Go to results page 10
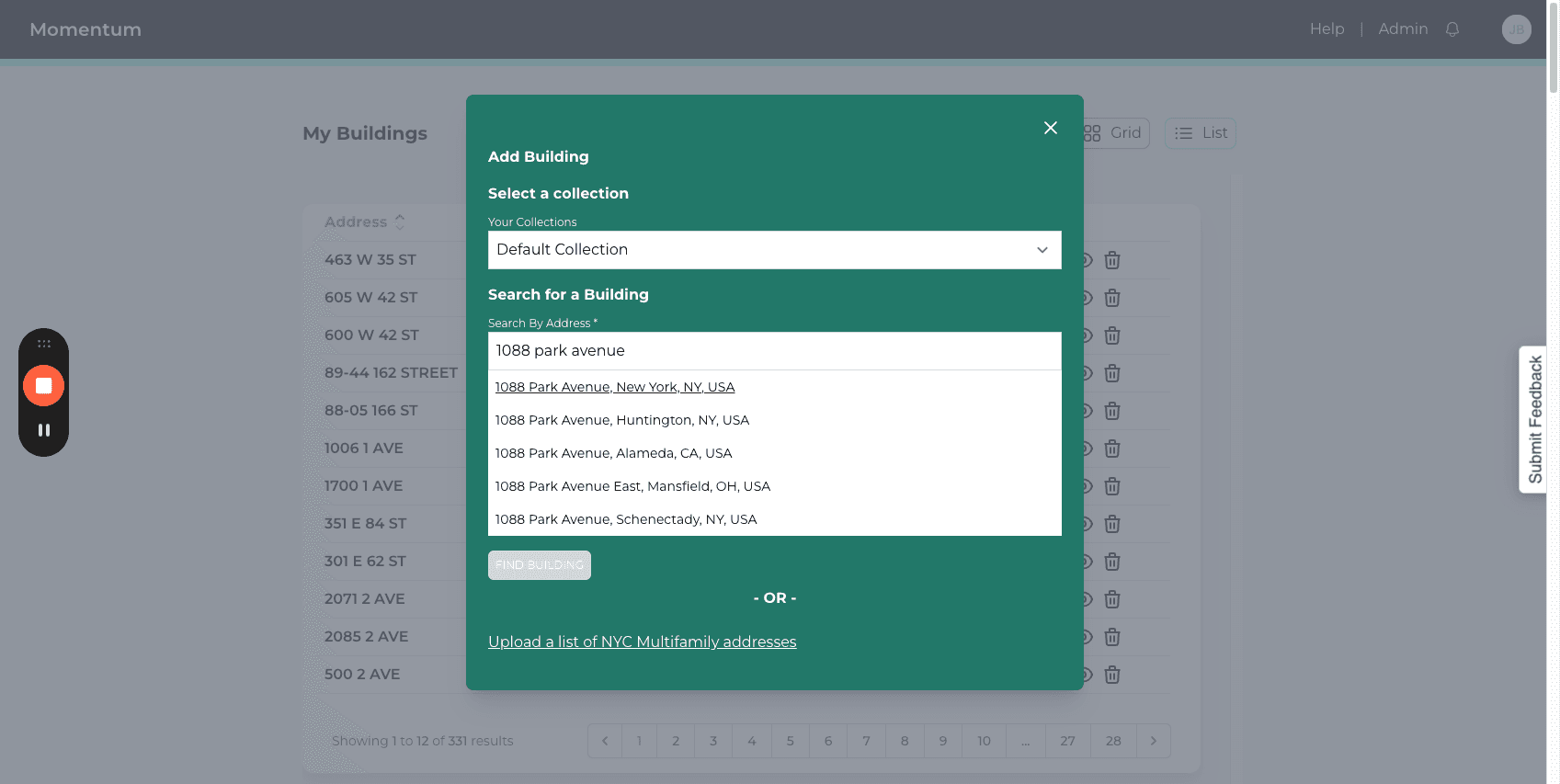This screenshot has height=784, width=1560. pos(985,741)
